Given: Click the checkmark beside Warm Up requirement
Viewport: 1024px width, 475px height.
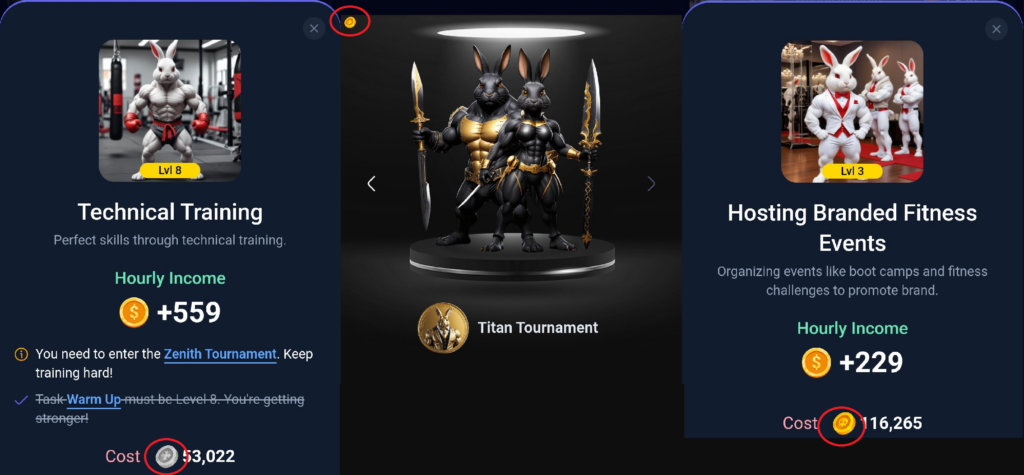Looking at the screenshot, I should pyautogui.click(x=21, y=399).
